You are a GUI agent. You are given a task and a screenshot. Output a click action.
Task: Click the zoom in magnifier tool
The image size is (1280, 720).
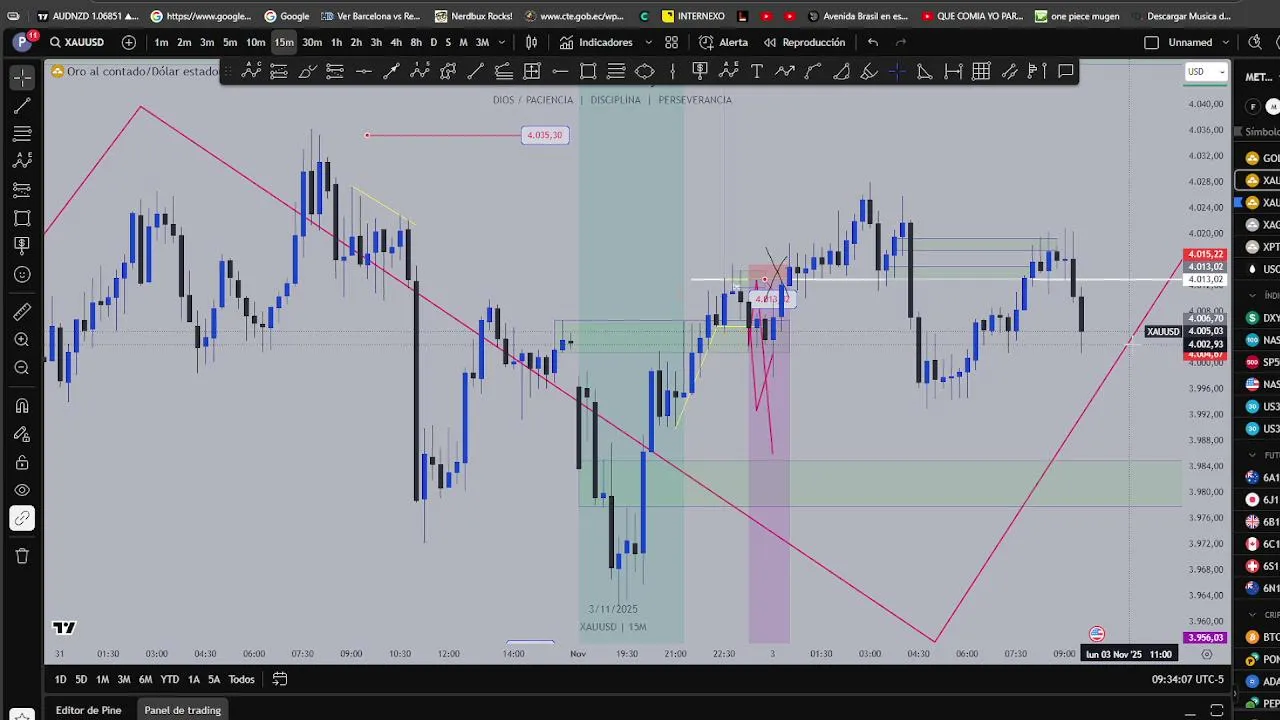[x=22, y=340]
